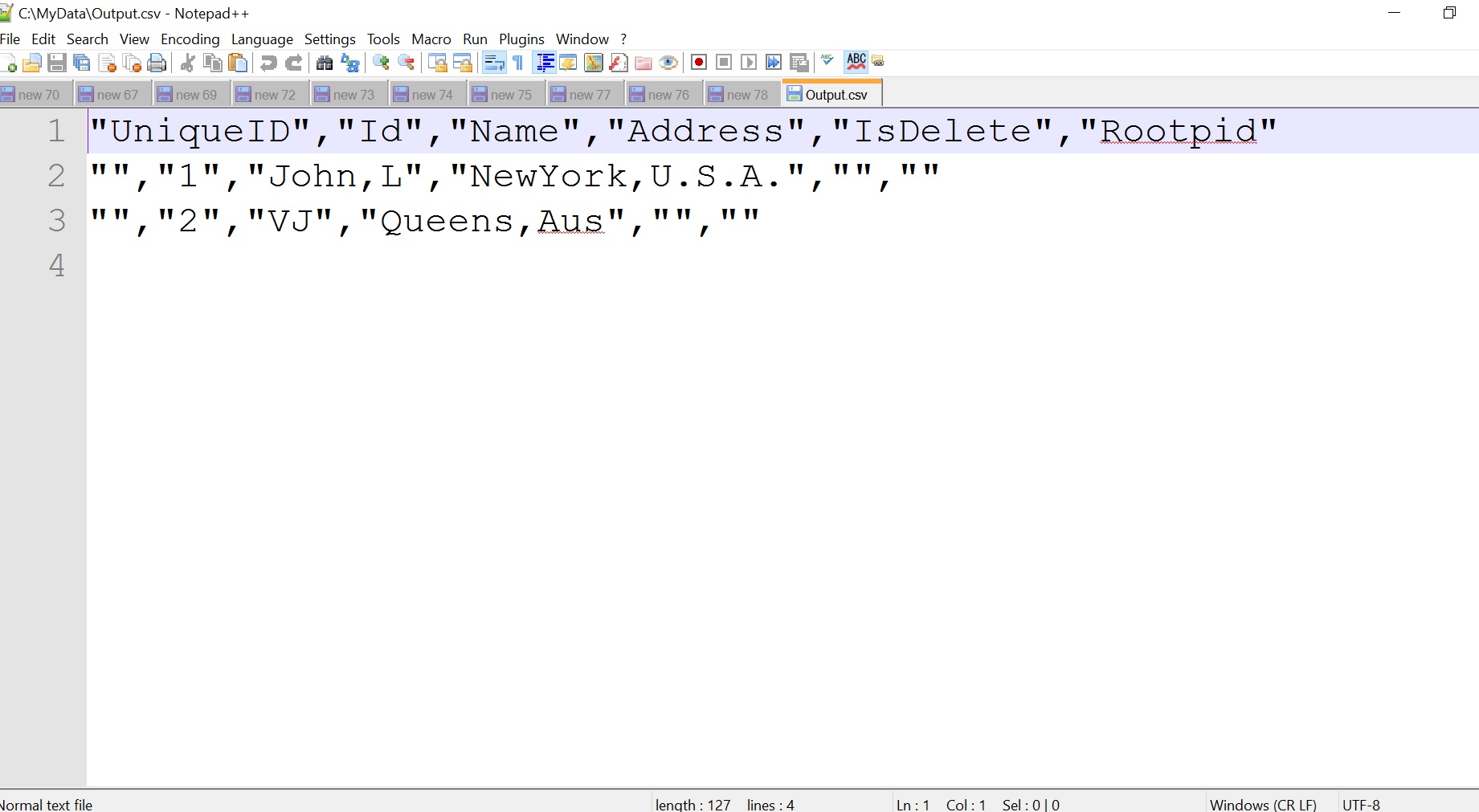Open the Encoding menu
Viewport: 1479px width, 812px height.
pos(190,39)
